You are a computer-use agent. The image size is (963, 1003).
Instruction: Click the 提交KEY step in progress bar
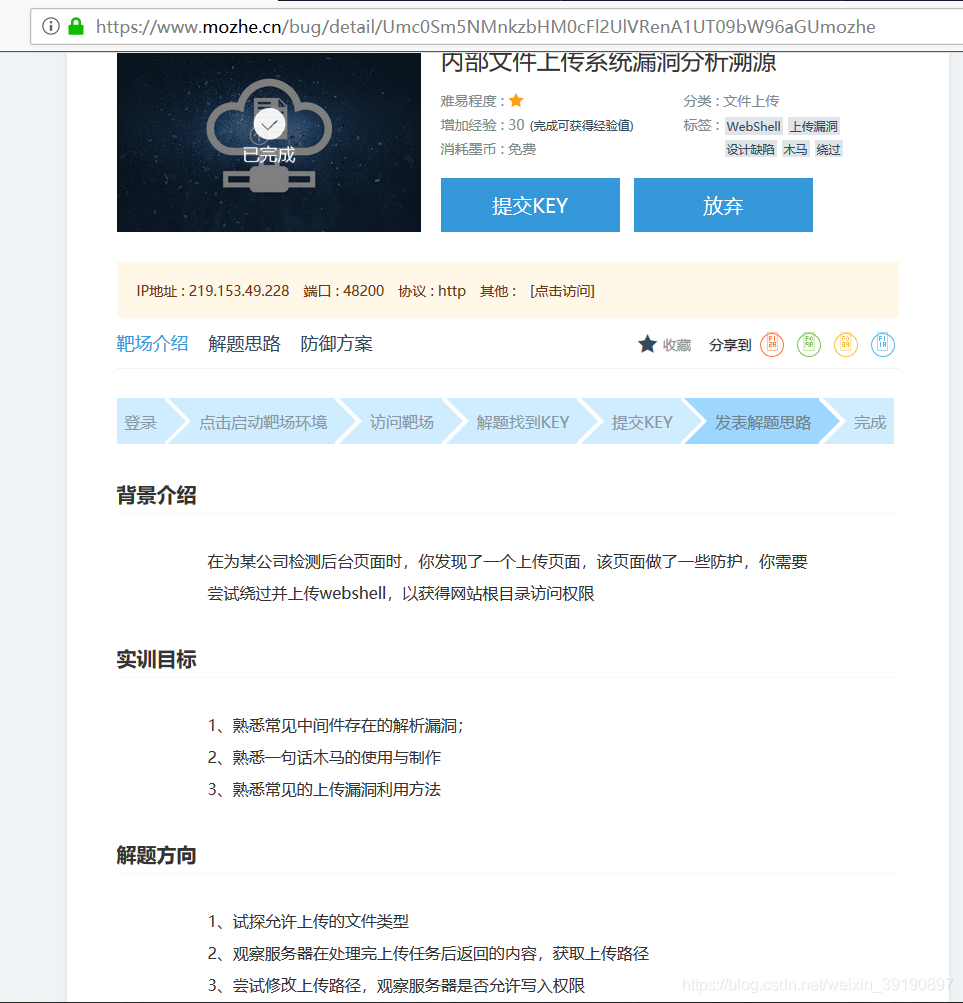coord(642,422)
